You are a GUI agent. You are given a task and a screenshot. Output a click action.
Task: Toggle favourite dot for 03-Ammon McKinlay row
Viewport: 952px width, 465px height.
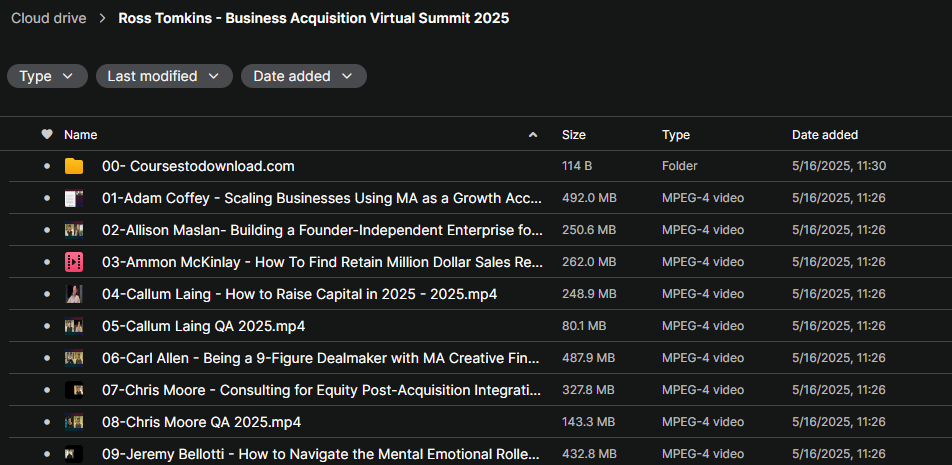(47, 262)
